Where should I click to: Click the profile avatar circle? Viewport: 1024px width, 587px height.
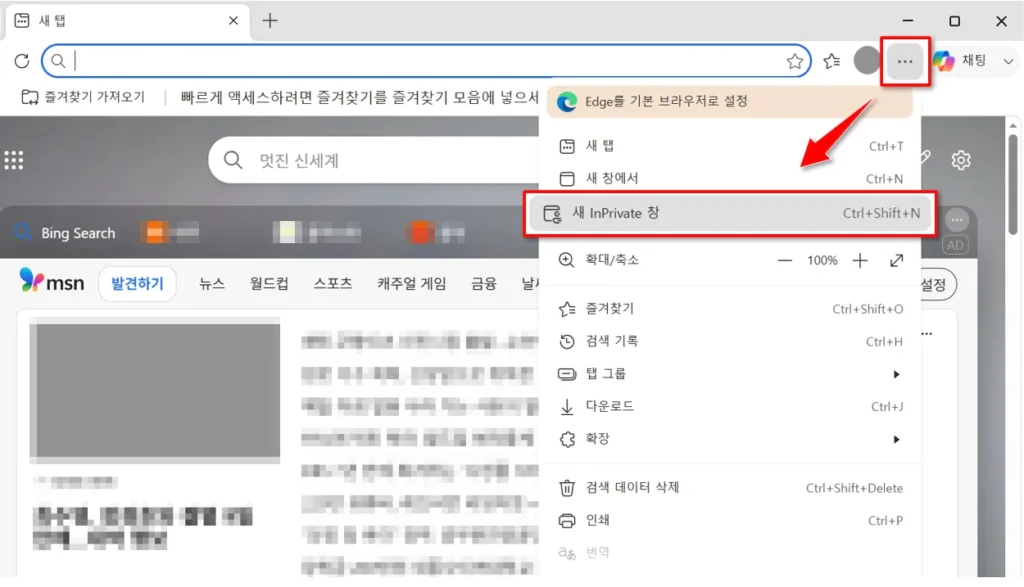click(867, 61)
